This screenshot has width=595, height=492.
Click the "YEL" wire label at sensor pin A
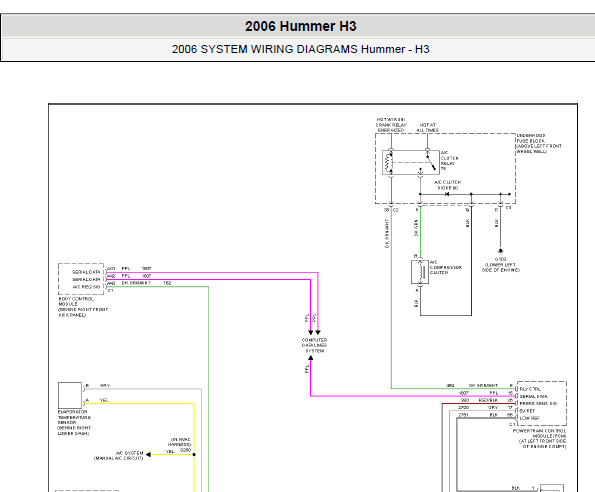(104, 400)
